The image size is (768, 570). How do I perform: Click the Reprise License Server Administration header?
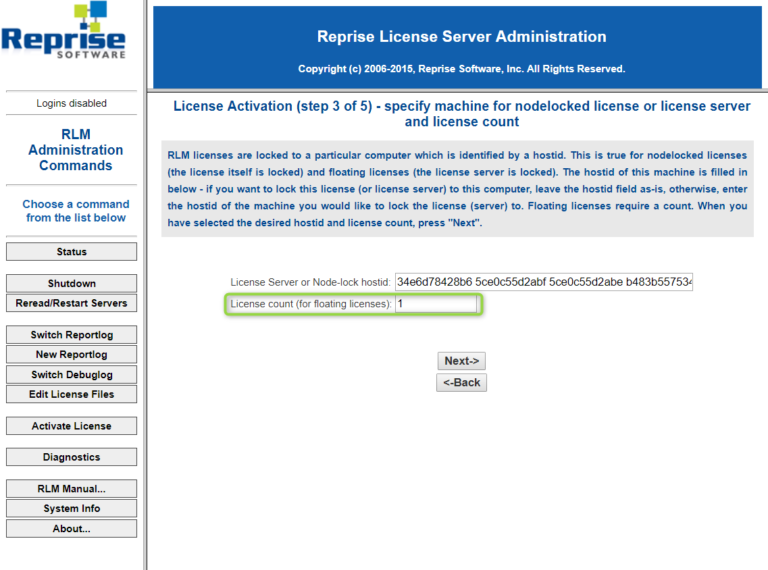pos(461,37)
